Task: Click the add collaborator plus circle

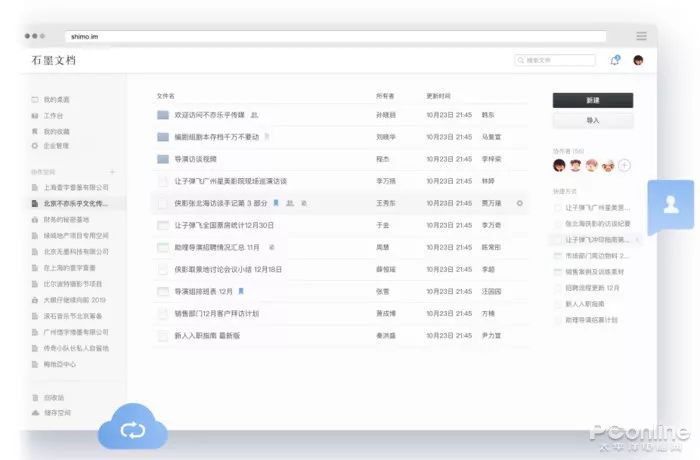Action: (x=625, y=166)
